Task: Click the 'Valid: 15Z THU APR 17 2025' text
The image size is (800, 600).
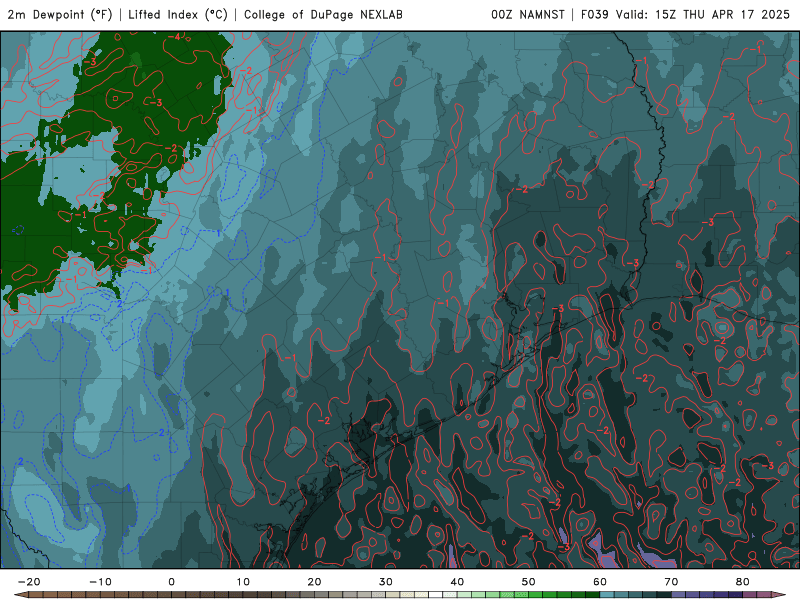Action: point(703,15)
